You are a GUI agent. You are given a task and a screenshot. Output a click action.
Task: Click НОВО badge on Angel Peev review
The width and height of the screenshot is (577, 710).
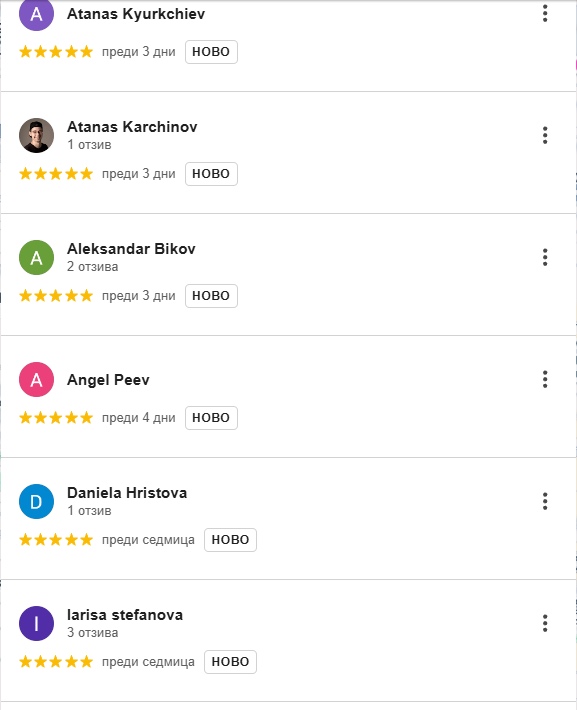(211, 417)
